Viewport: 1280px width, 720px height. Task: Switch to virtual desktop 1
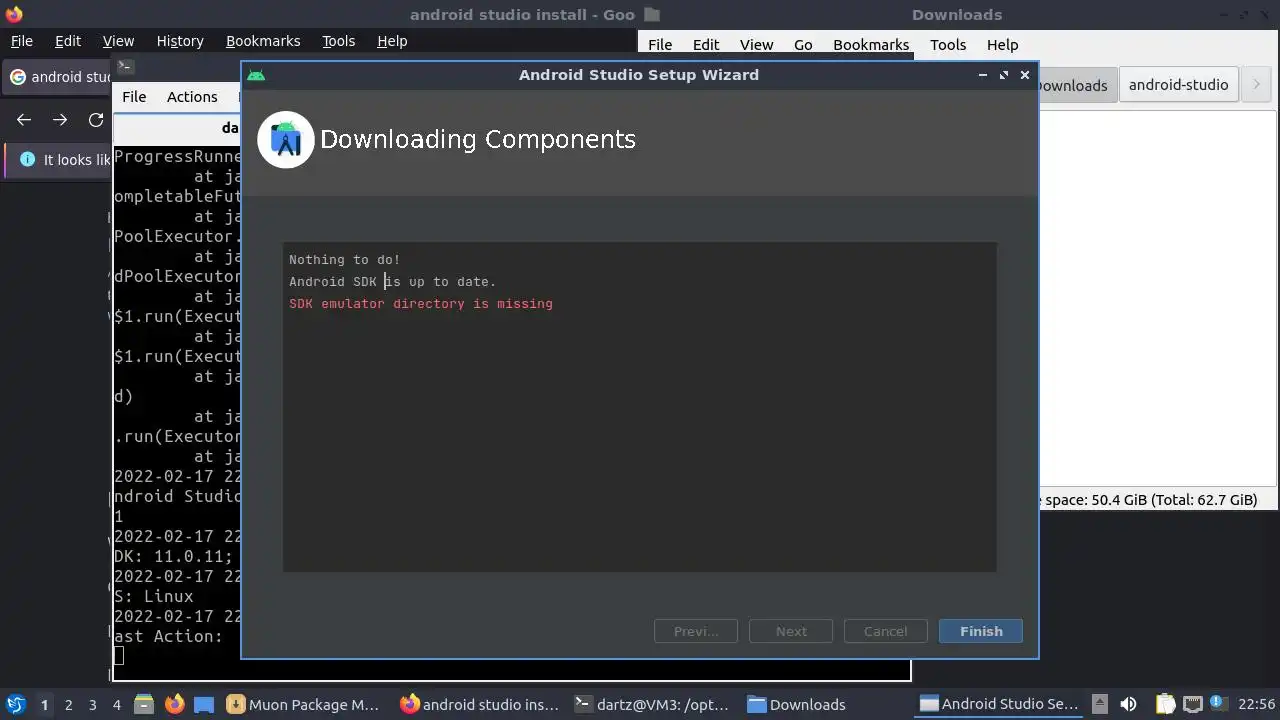point(44,704)
